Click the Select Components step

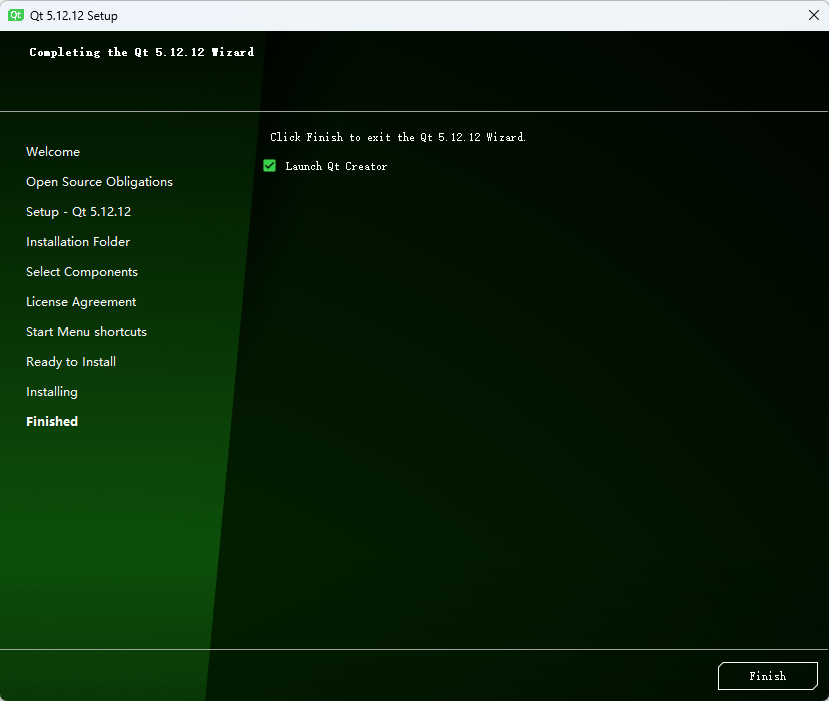pos(82,272)
